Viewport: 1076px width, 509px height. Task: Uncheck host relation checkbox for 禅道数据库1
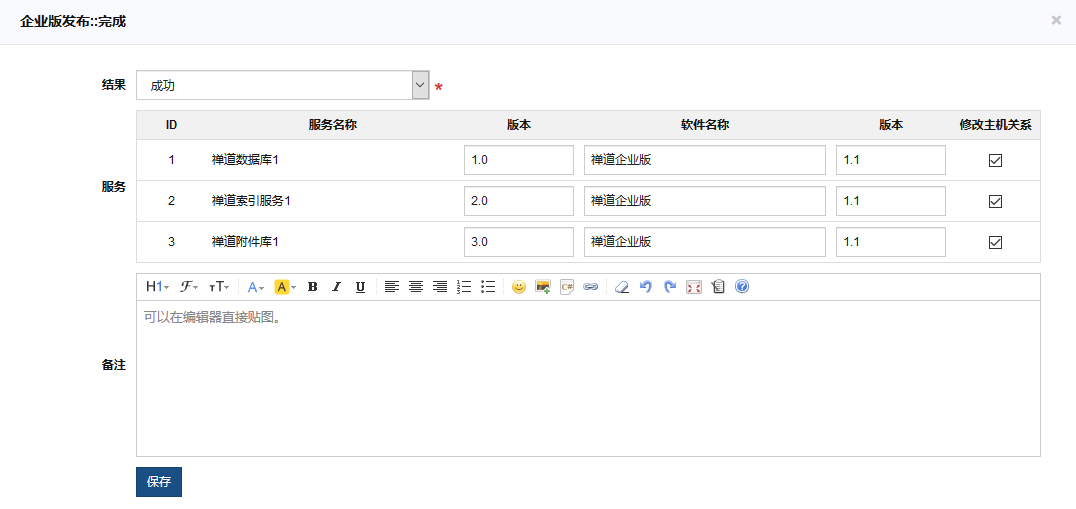click(995, 160)
